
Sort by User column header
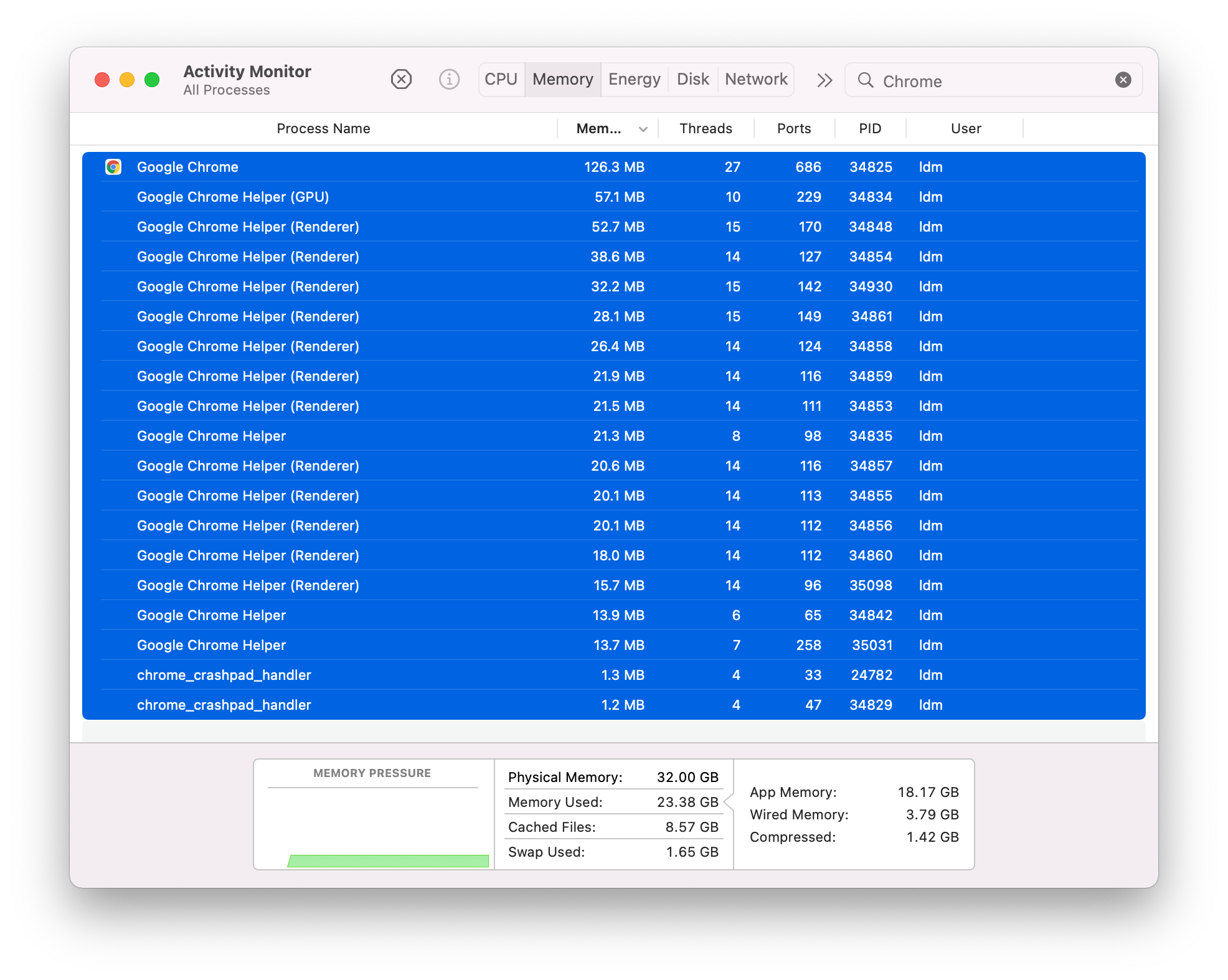(965, 129)
